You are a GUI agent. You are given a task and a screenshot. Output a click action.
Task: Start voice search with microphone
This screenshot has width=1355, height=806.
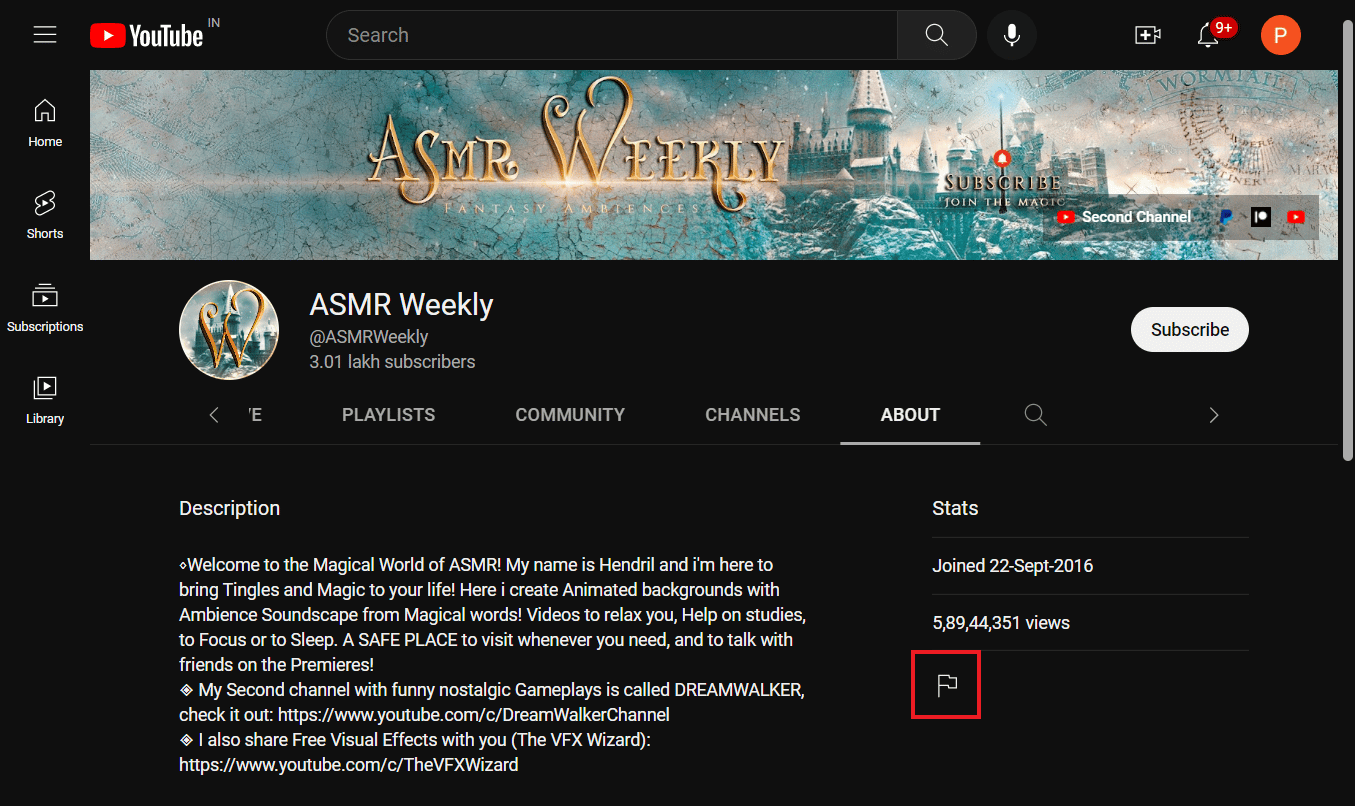click(1012, 35)
